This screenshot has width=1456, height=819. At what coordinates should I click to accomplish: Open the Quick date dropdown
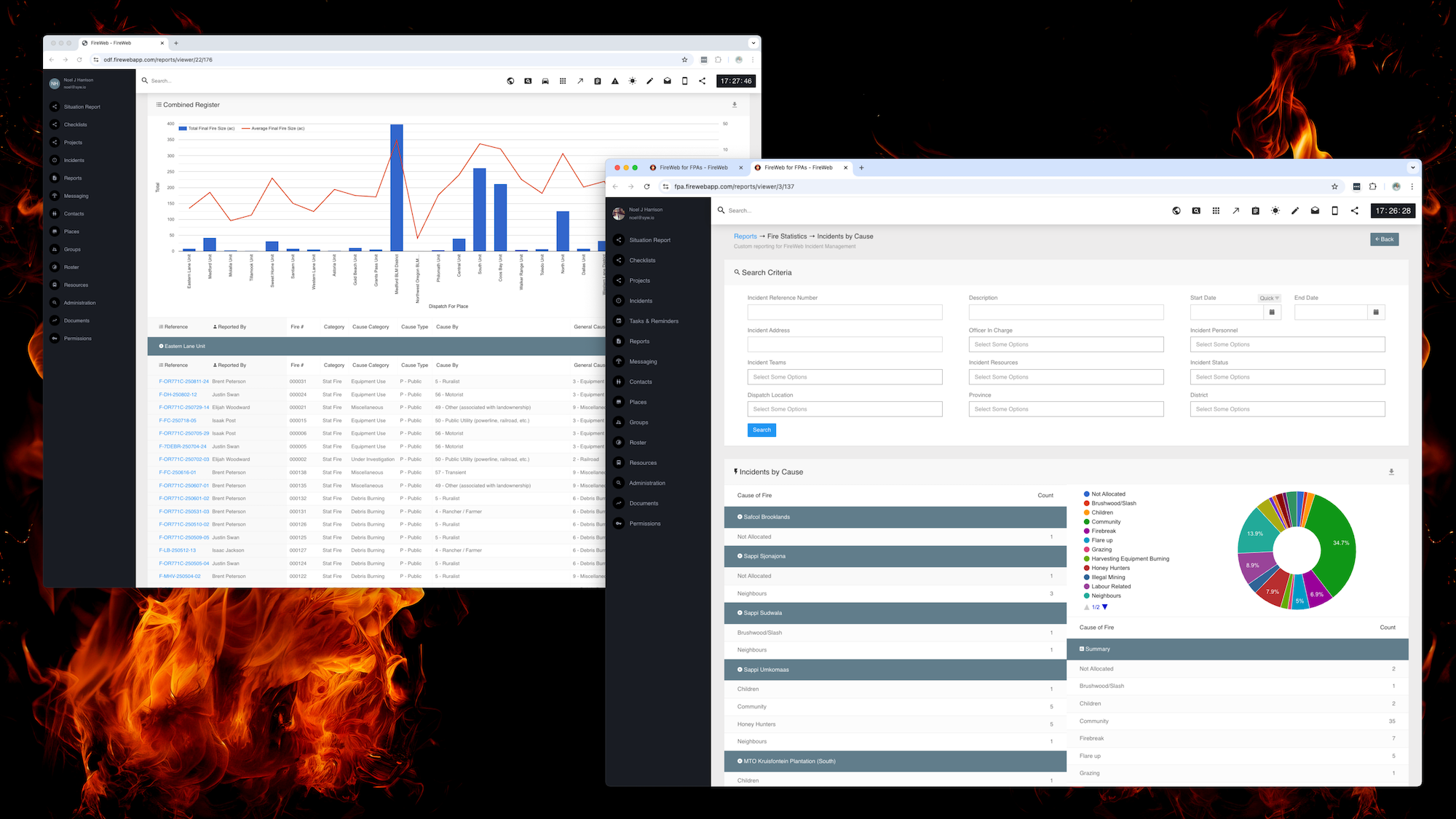(1269, 298)
